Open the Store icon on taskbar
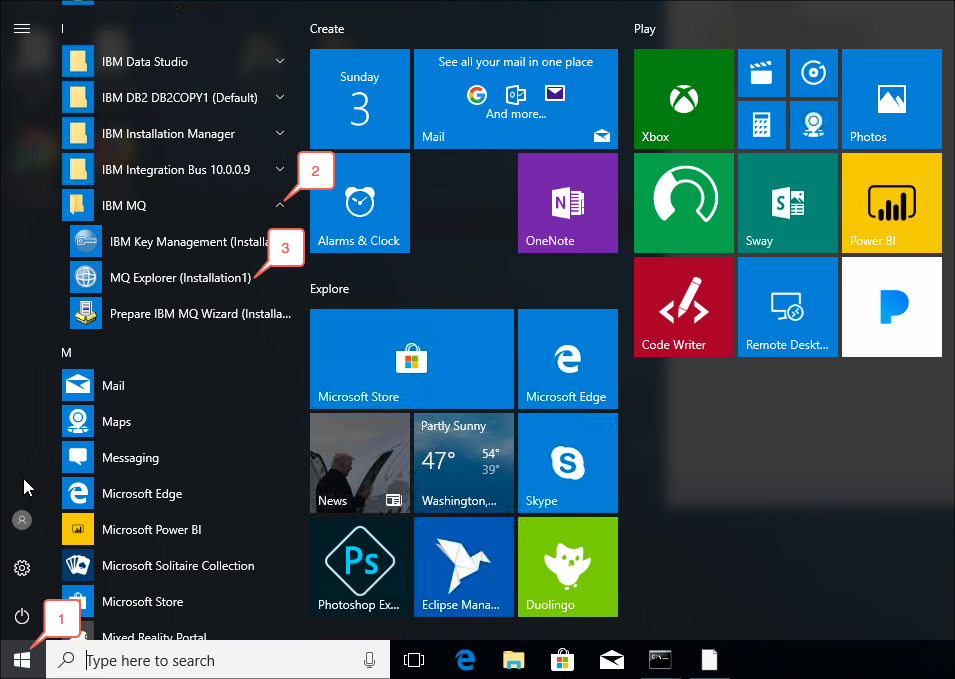This screenshot has width=955, height=679. (562, 660)
